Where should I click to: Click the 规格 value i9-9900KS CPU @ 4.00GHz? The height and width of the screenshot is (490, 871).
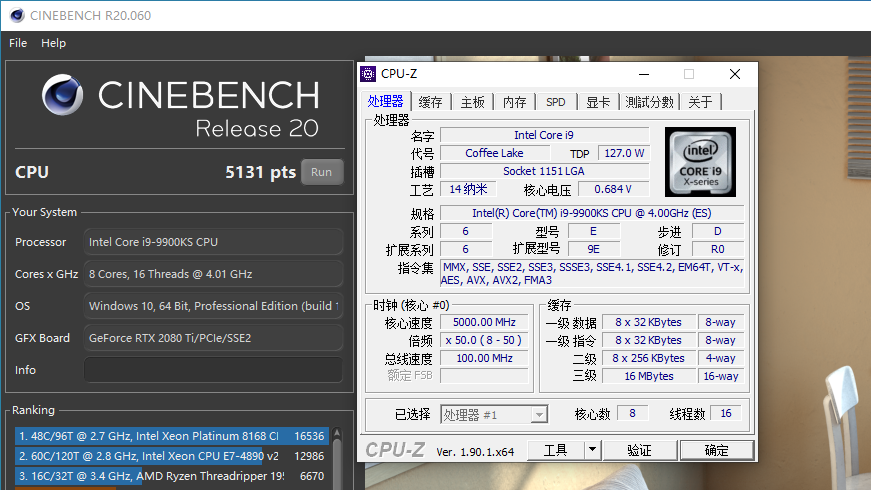coord(592,213)
